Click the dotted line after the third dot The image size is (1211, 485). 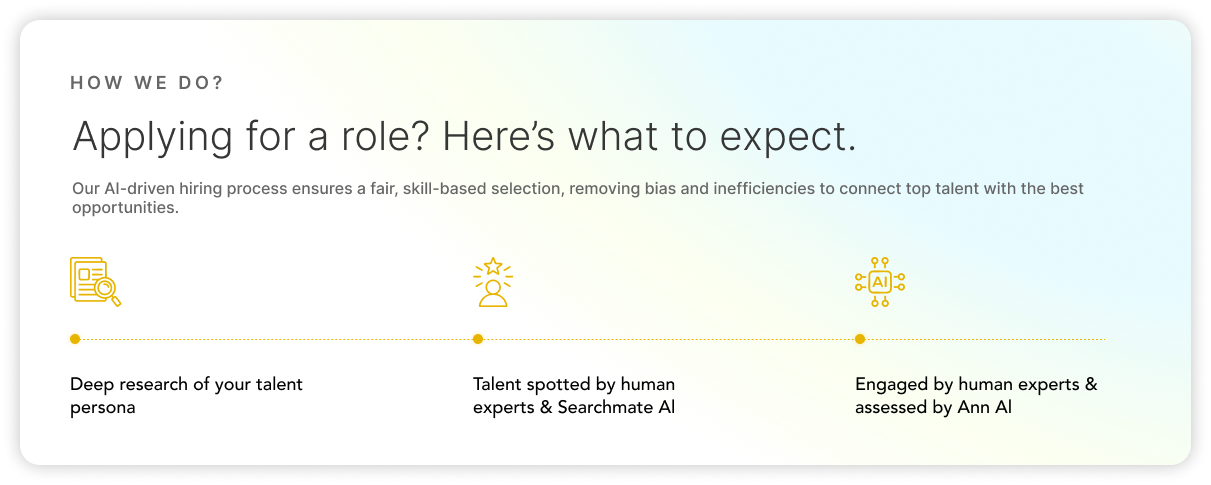985,339
